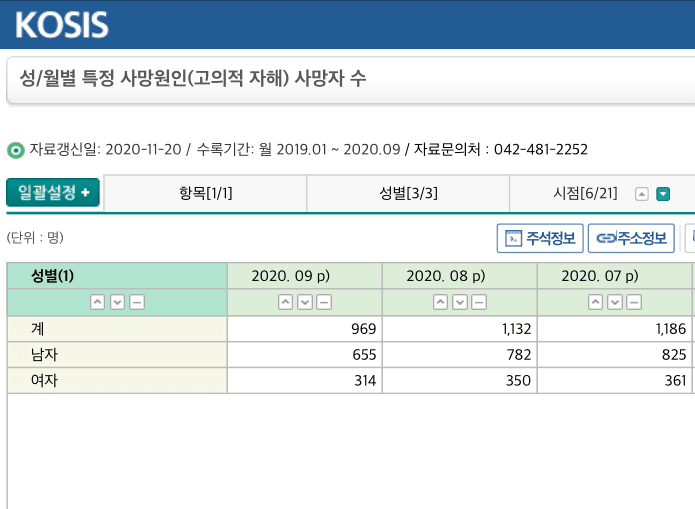The width and height of the screenshot is (695, 509).
Task: Click the KOSIS logo
Action: tap(62, 25)
